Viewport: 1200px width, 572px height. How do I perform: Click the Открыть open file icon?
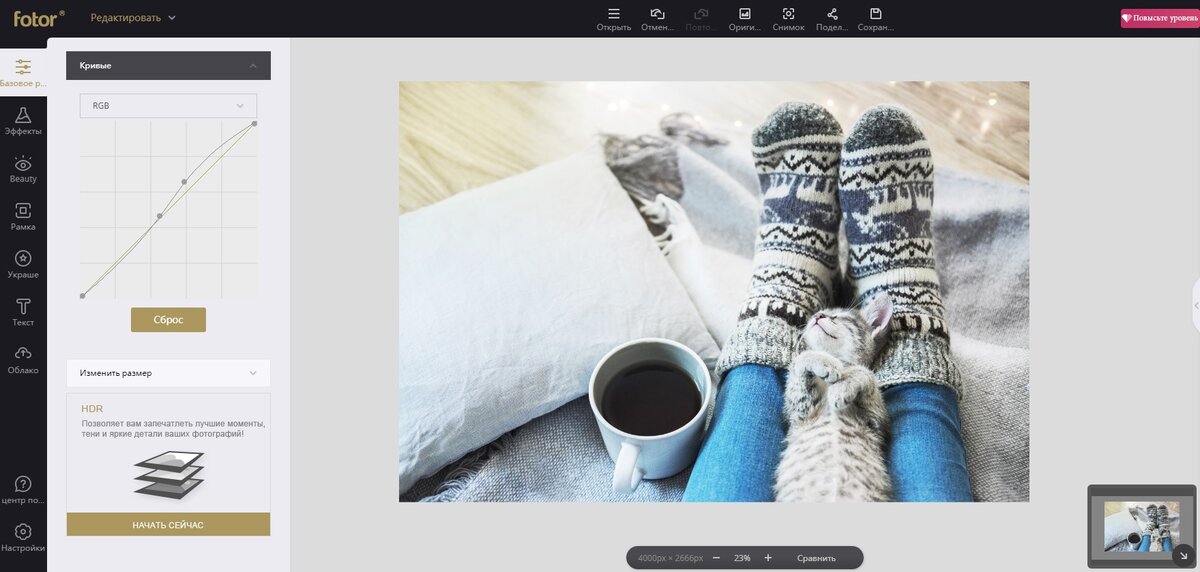tap(614, 19)
